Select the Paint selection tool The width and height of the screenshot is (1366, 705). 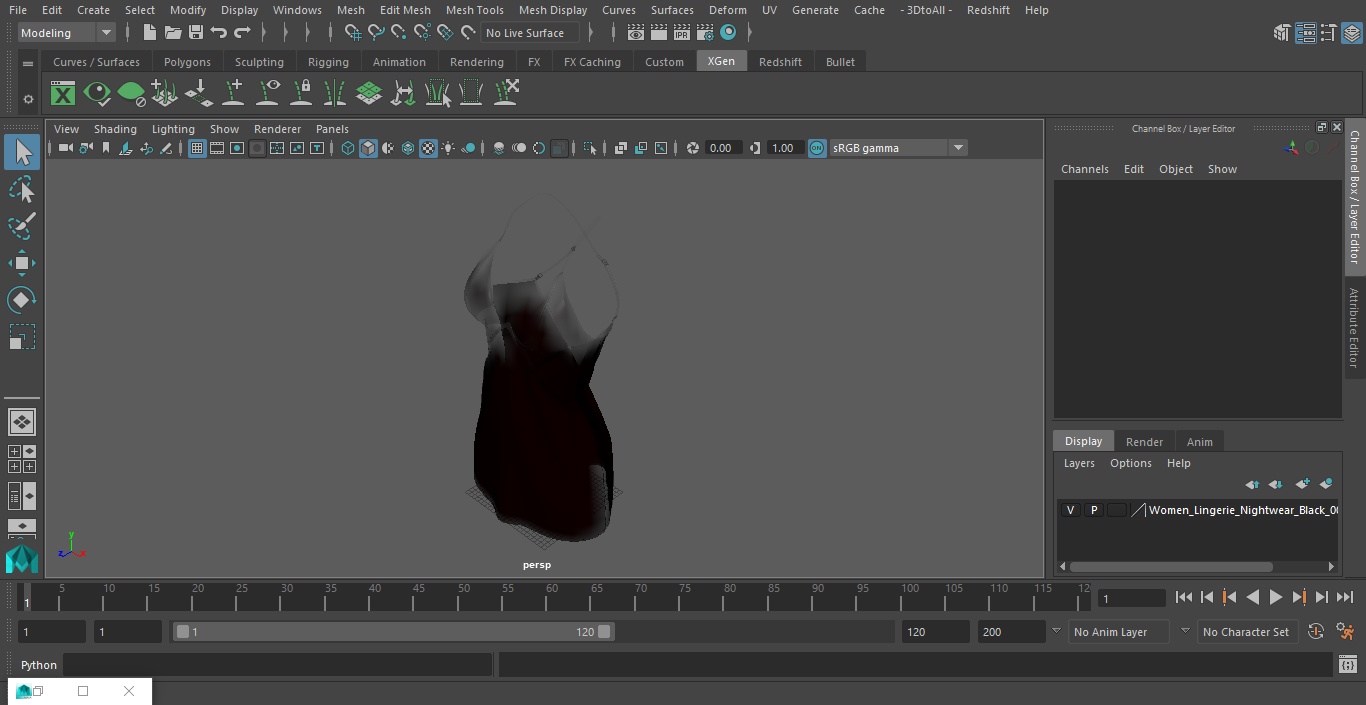[x=22, y=226]
